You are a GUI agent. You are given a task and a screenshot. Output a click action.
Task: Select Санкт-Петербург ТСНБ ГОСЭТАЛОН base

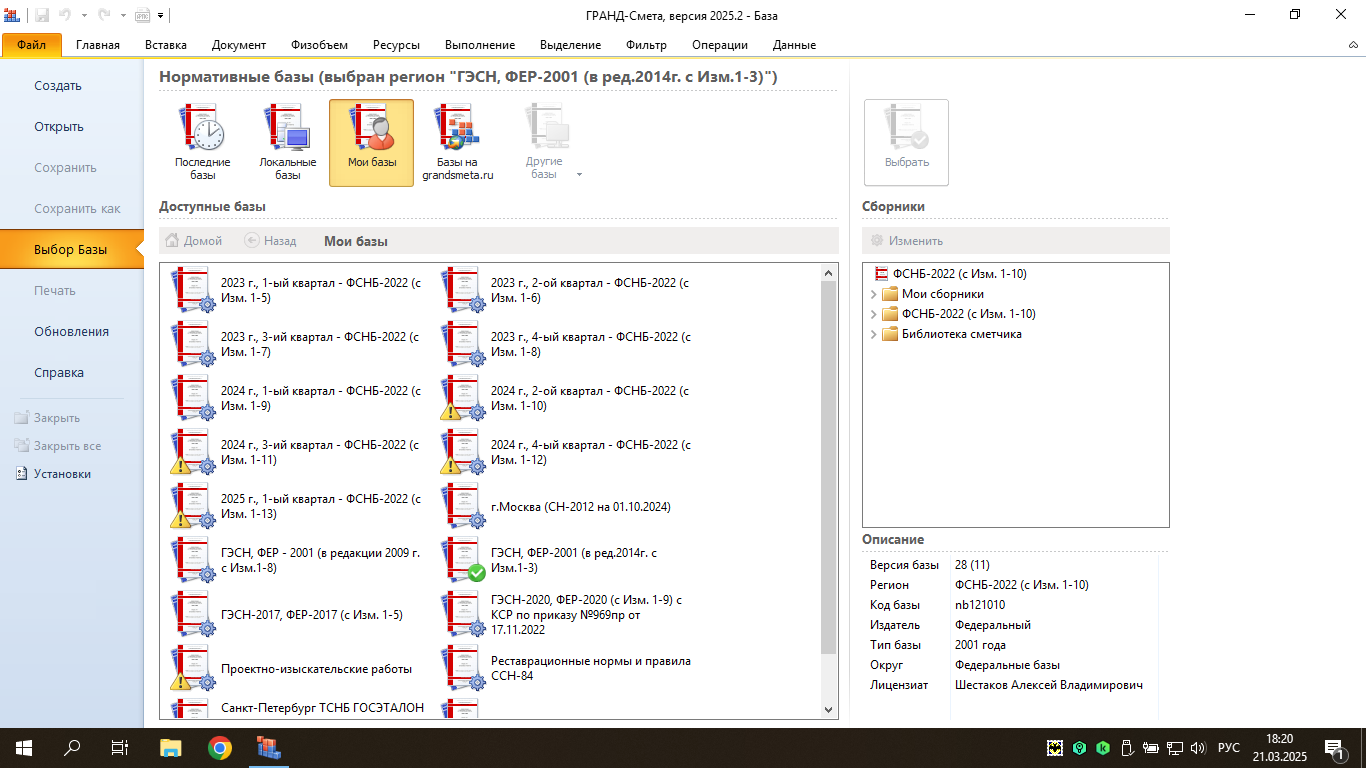[x=297, y=708]
